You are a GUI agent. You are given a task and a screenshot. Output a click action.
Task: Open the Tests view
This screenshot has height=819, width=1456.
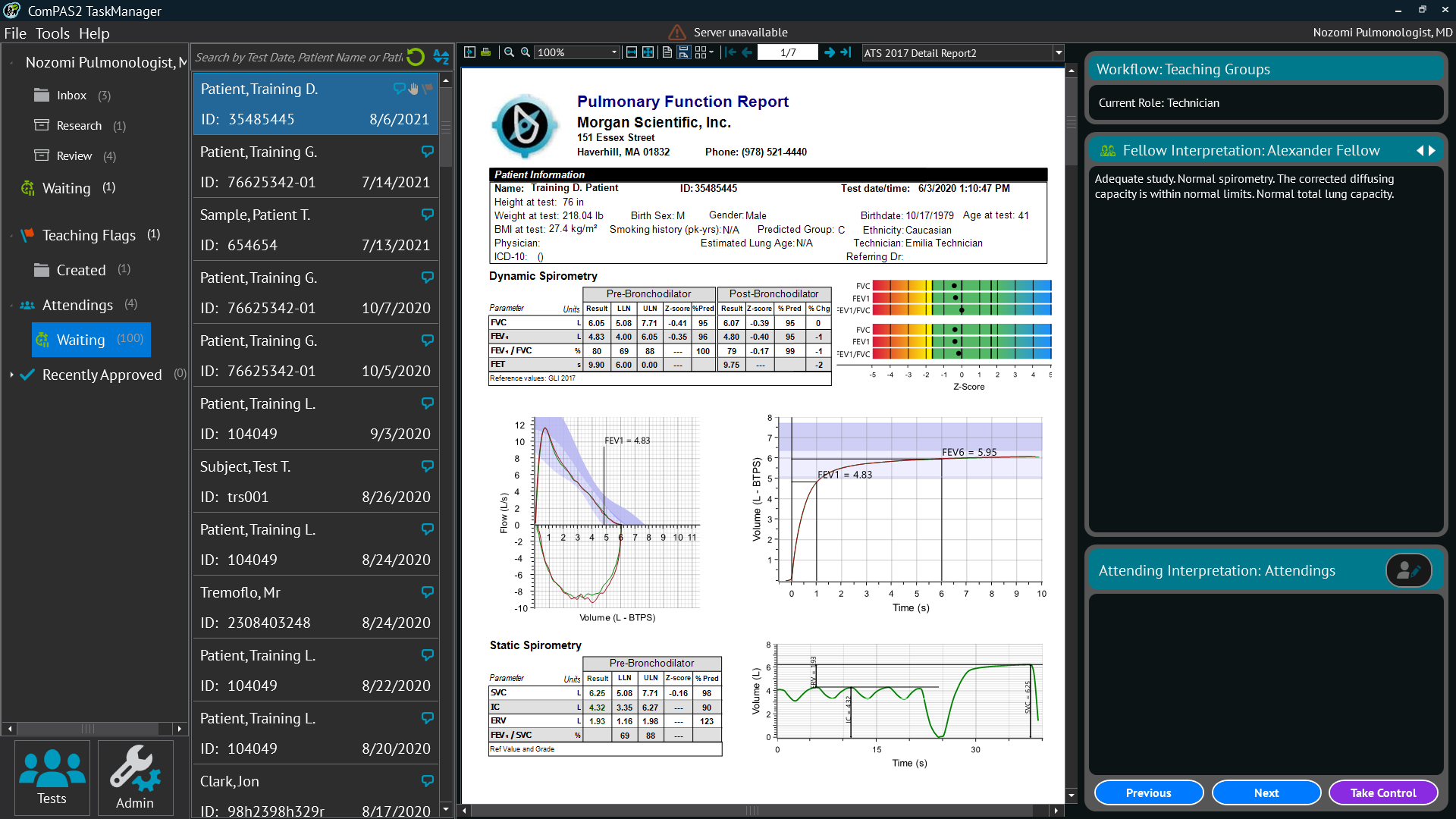point(52,778)
